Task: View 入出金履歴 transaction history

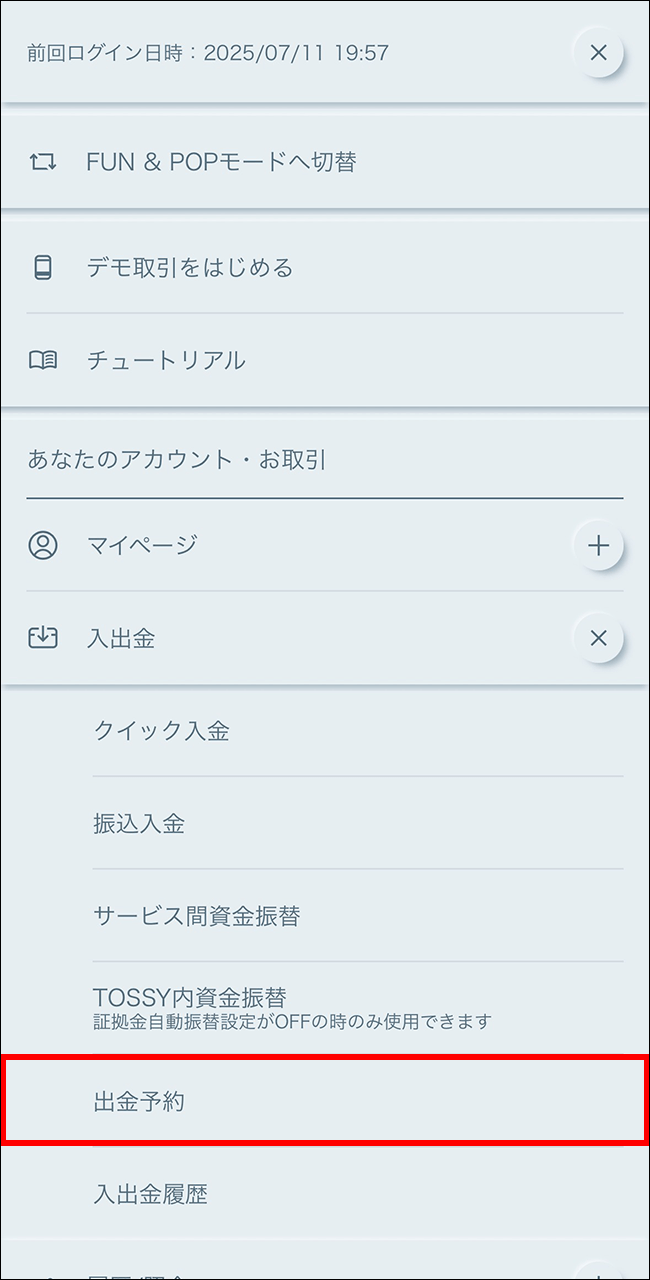Action: 150,1194
